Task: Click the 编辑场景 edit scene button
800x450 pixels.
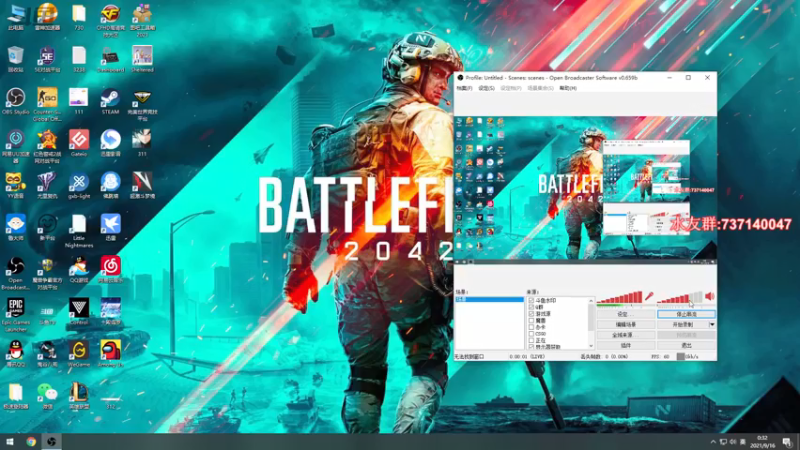Action: (x=626, y=324)
